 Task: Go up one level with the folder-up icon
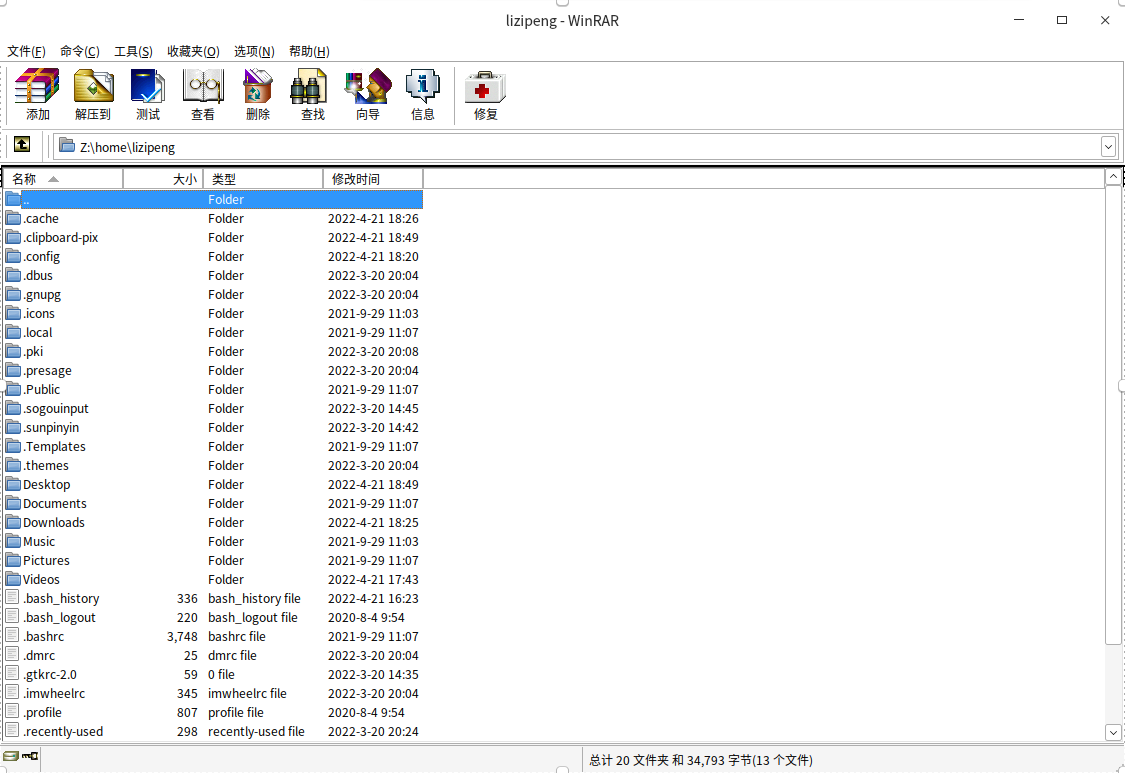point(22,144)
